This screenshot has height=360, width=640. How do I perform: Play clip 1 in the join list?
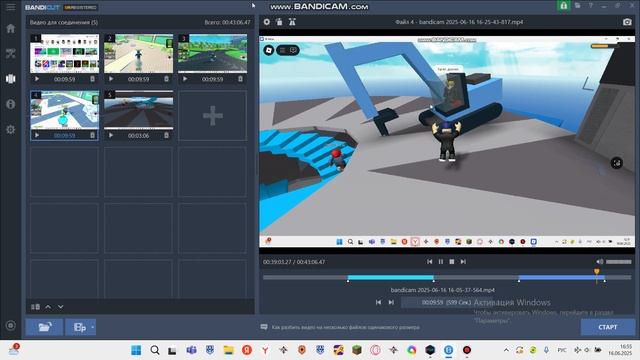[x=37, y=79]
